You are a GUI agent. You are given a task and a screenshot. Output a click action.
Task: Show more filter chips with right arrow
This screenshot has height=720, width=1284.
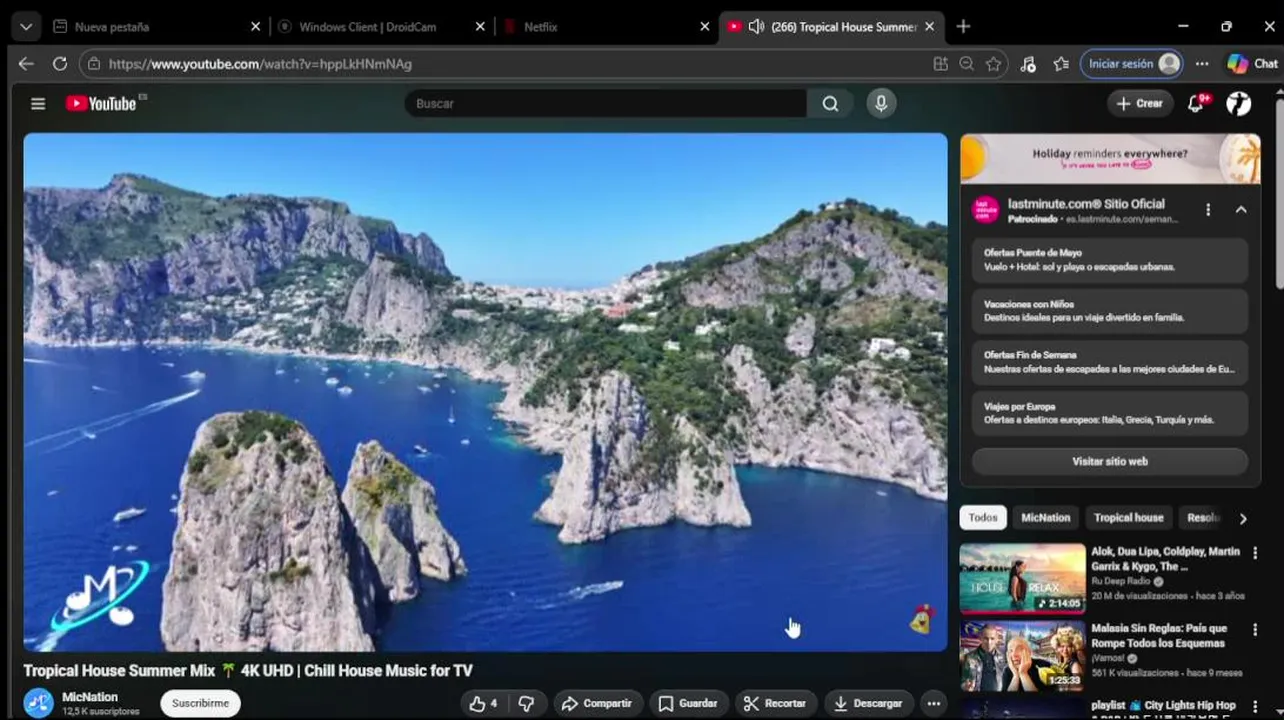(1243, 518)
